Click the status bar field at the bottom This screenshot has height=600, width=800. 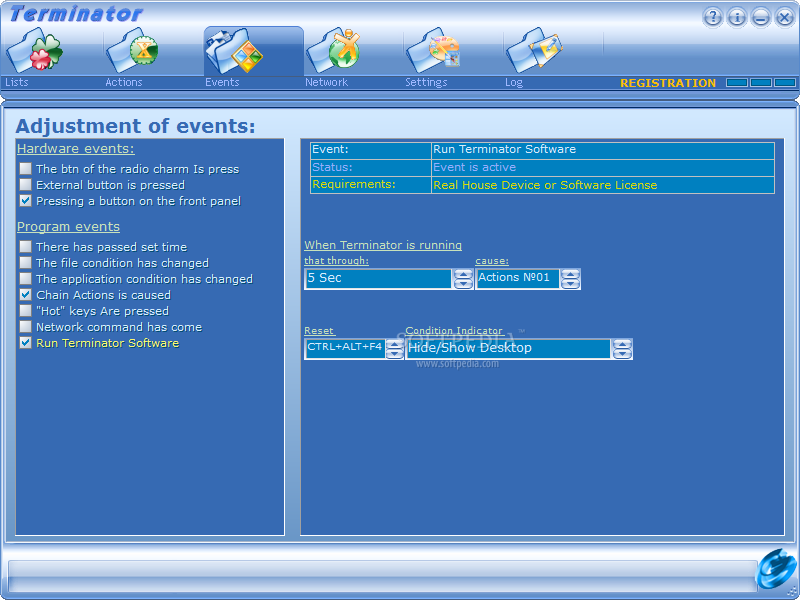(x=382, y=576)
